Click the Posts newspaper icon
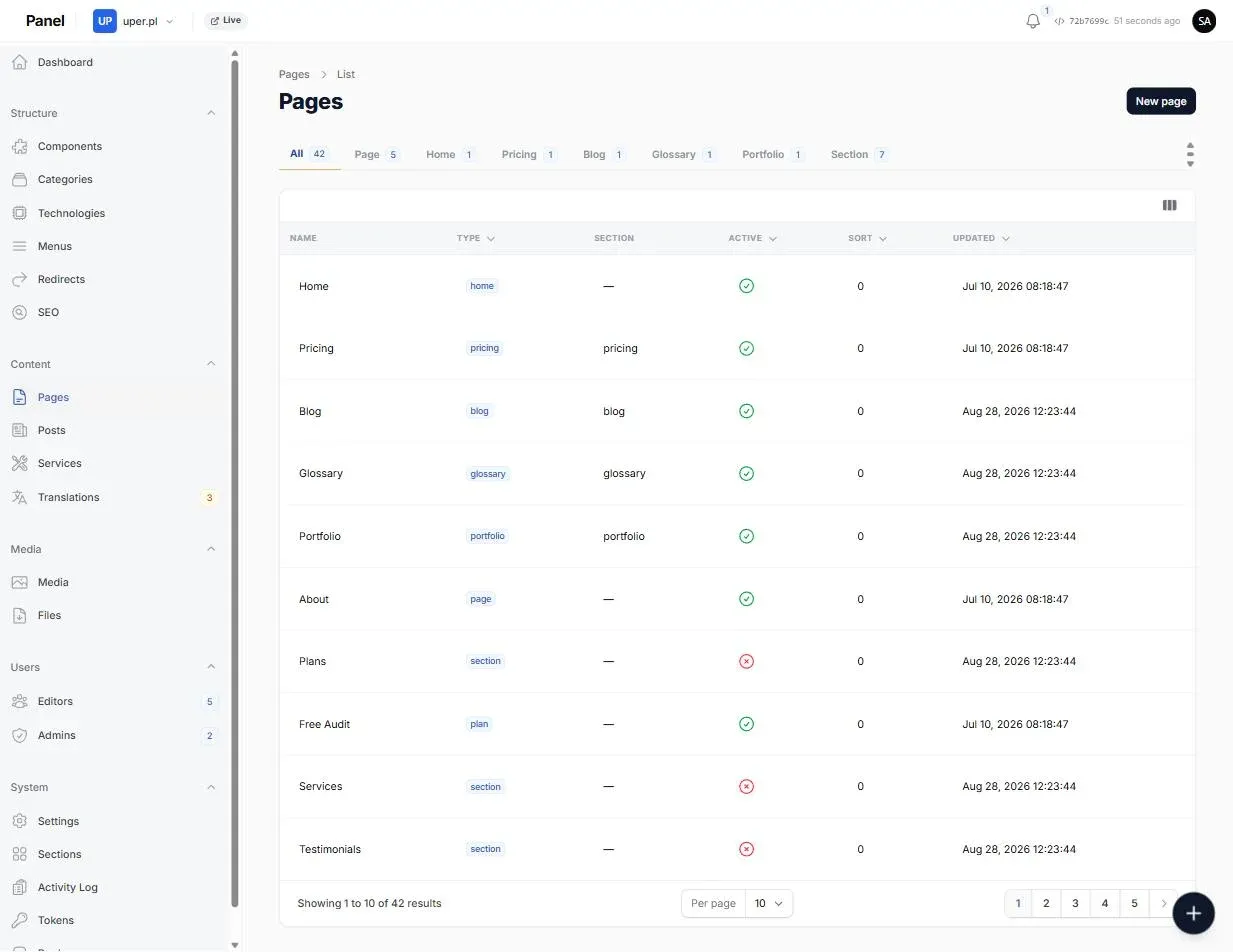The image size is (1233, 952). click(x=19, y=430)
